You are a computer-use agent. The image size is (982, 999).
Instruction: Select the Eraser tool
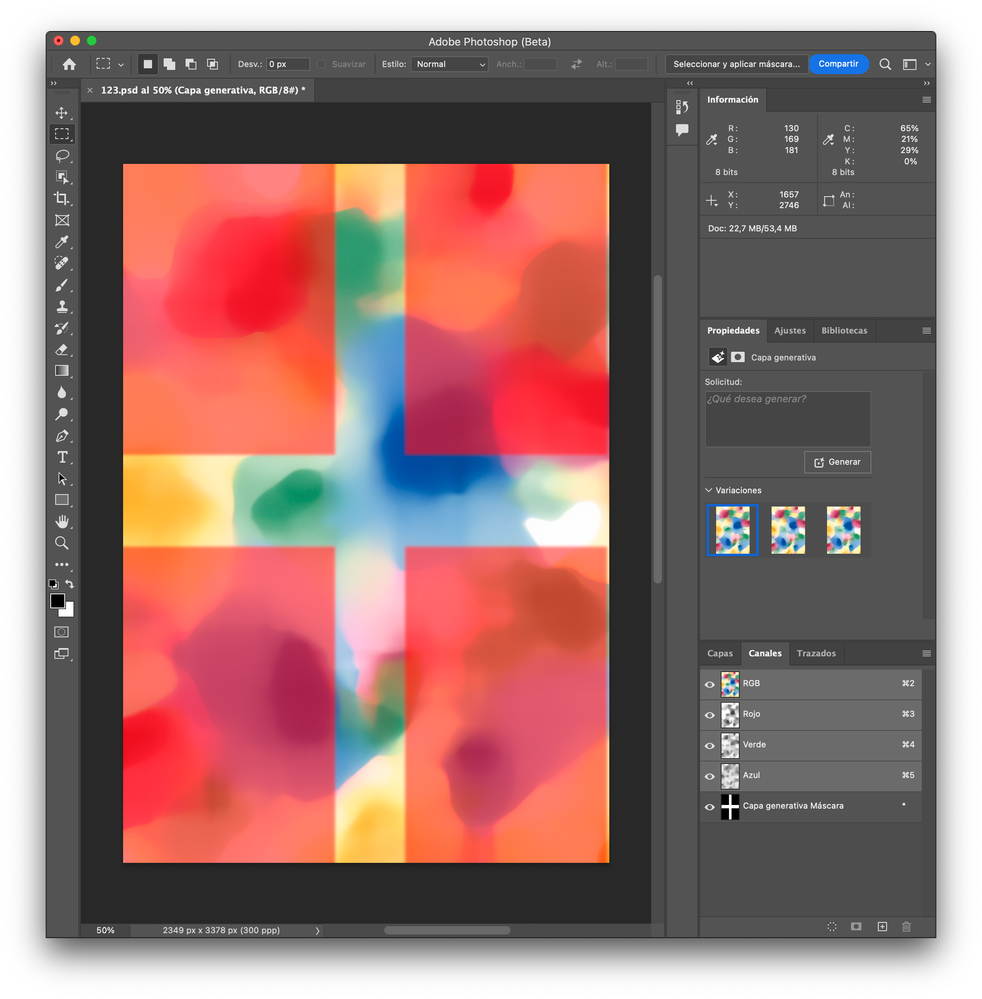point(62,350)
